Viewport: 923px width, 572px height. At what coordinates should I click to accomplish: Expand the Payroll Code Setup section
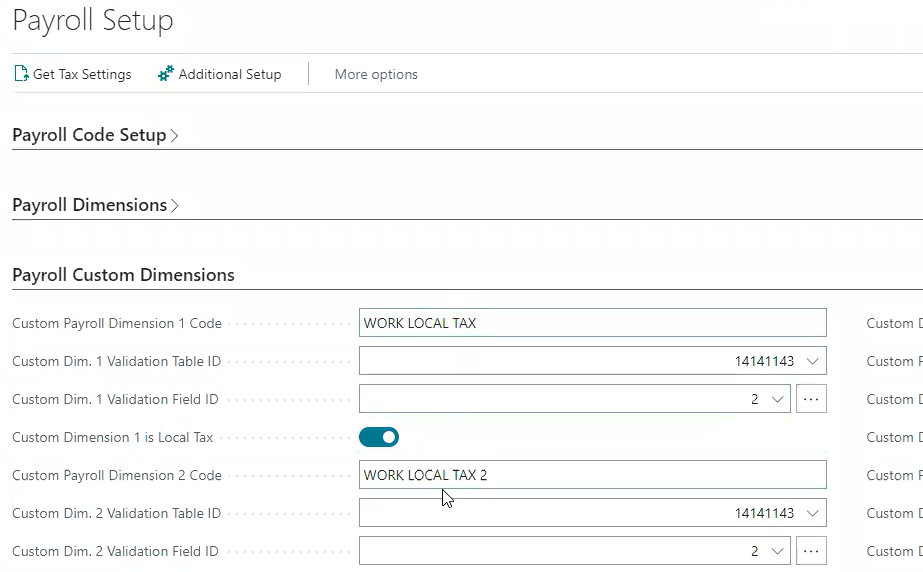tap(89, 135)
